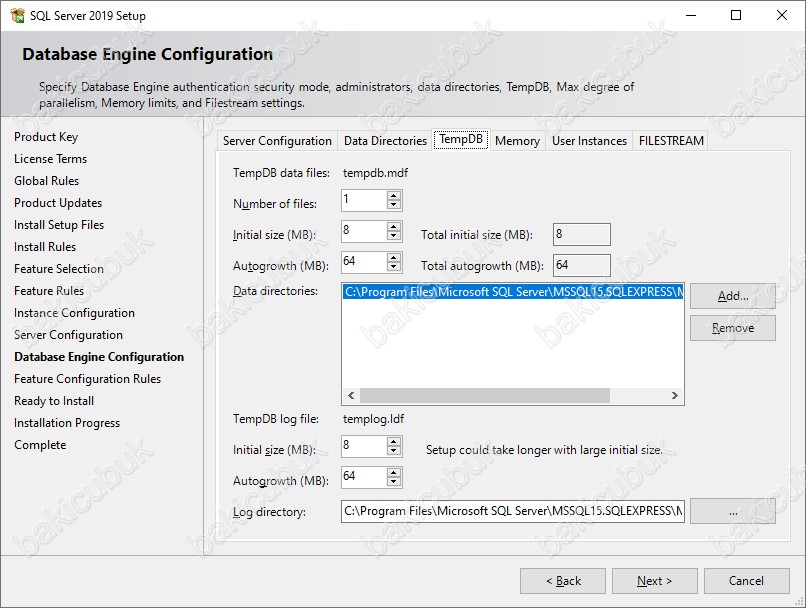The image size is (806, 608).
Task: Increase log file Autogrowth spinner
Action: (x=394, y=472)
